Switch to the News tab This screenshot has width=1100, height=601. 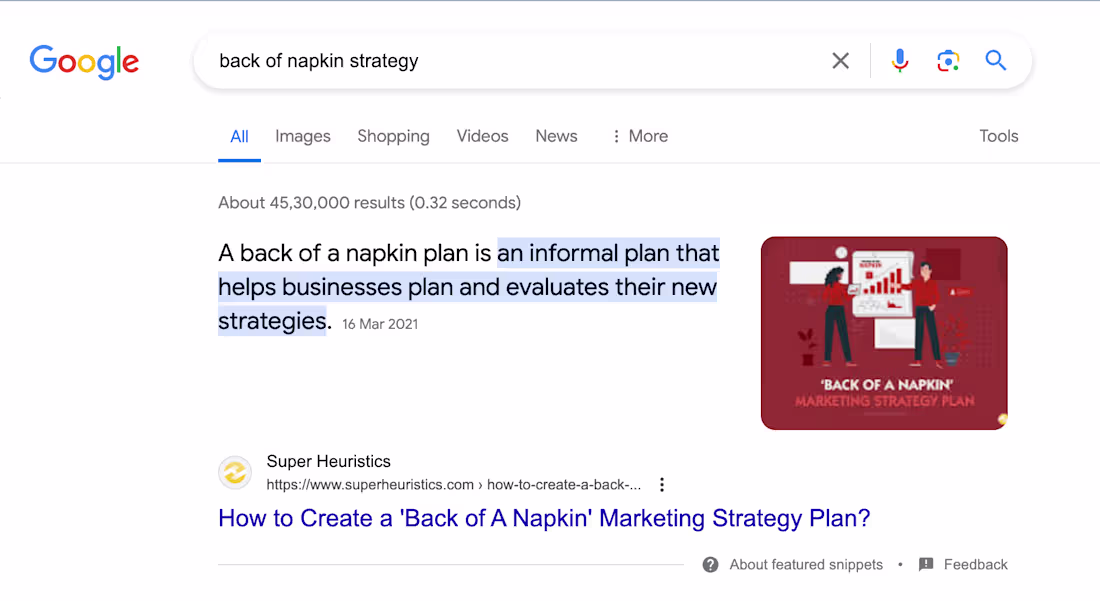click(x=556, y=136)
